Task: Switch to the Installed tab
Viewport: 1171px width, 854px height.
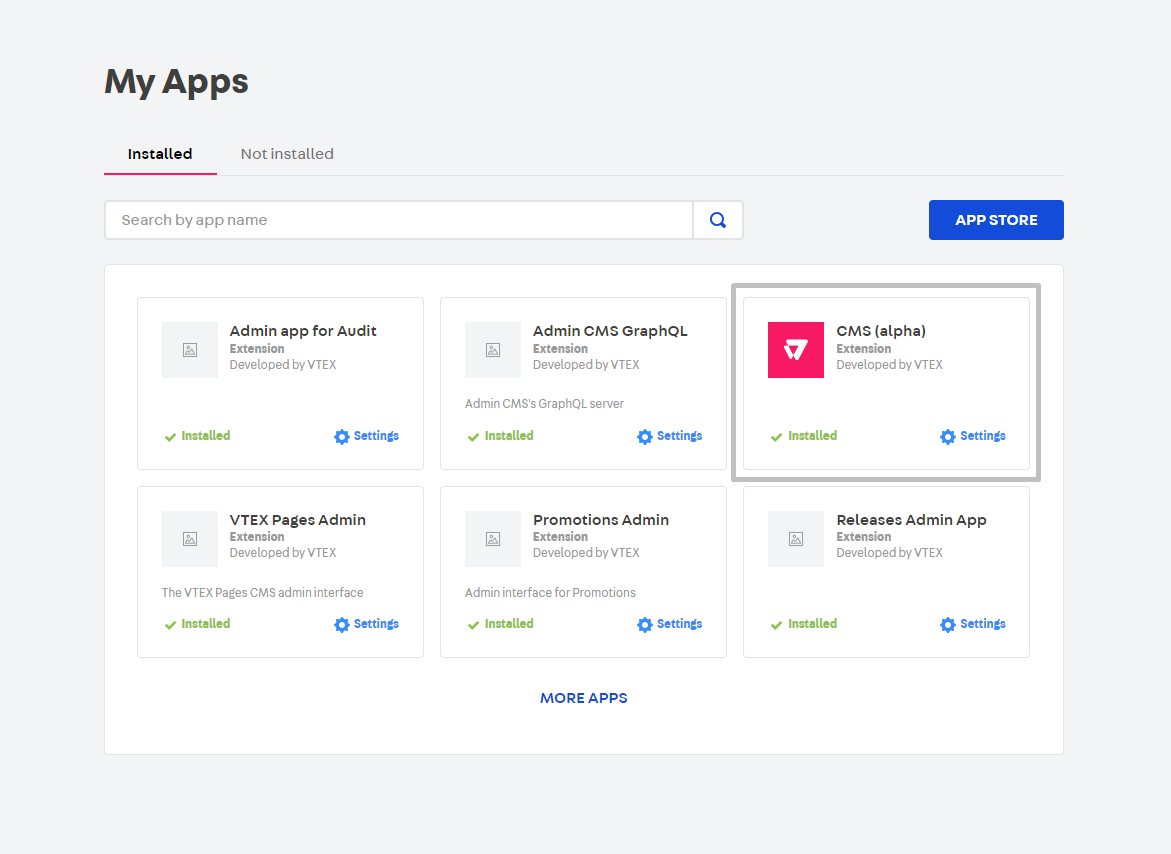Action: (x=160, y=154)
